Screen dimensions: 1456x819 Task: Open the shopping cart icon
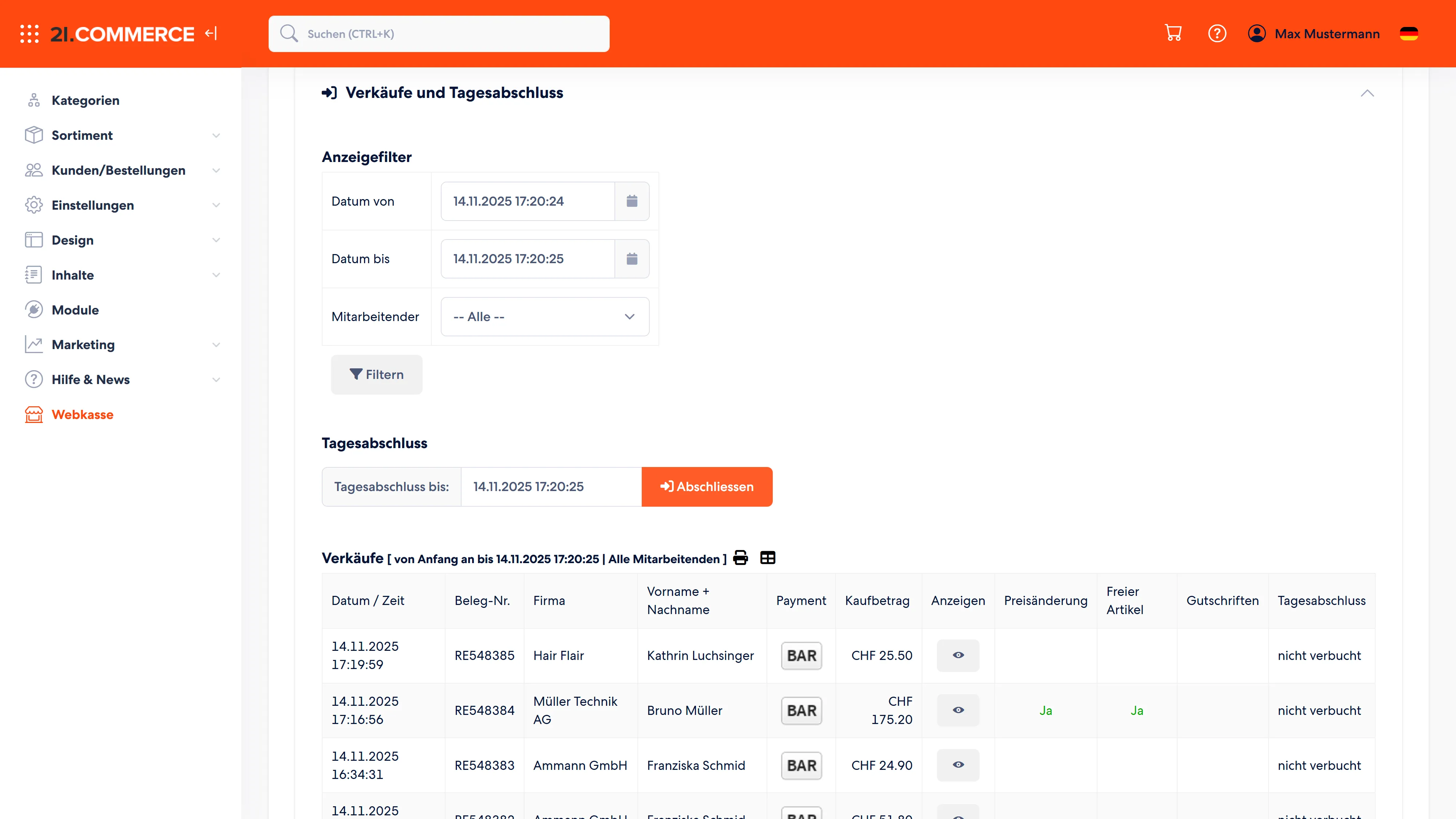[1174, 33]
